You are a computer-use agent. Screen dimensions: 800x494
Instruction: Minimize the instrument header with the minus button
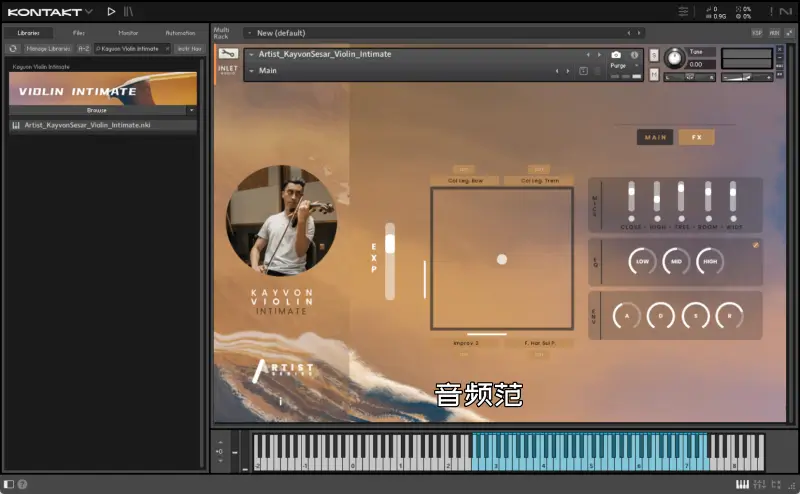[780, 58]
